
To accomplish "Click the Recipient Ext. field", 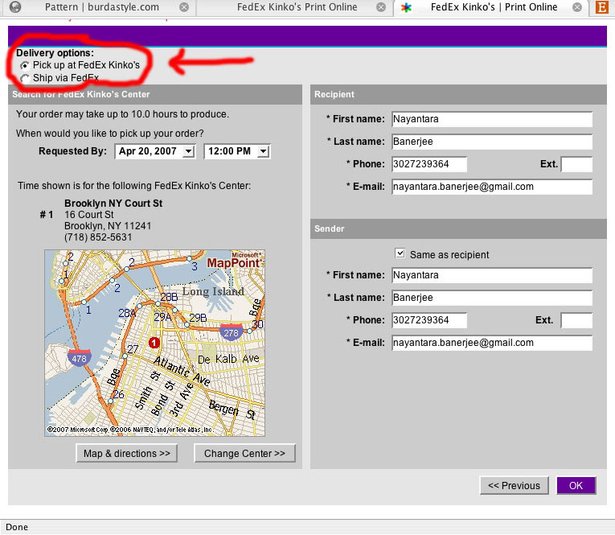I will click(577, 164).
